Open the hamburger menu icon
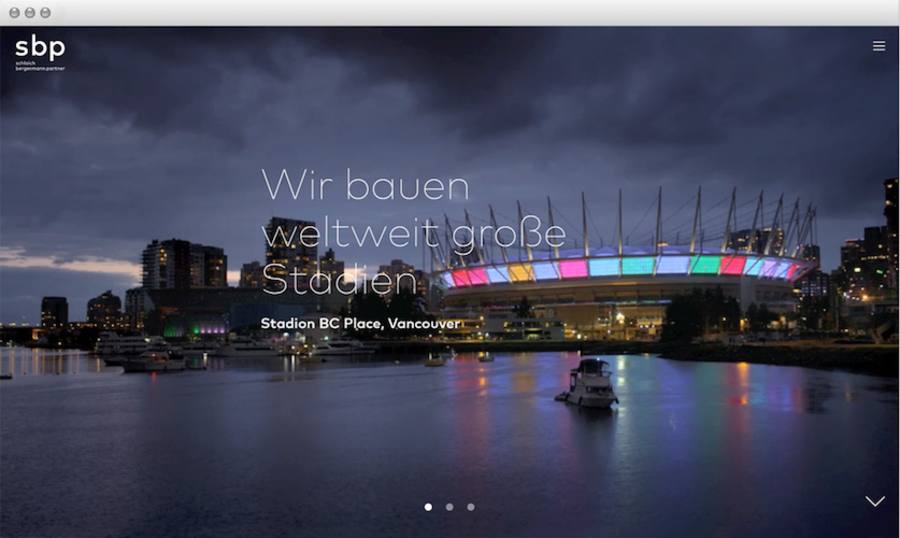Viewport: 900px width, 538px height. coord(879,46)
